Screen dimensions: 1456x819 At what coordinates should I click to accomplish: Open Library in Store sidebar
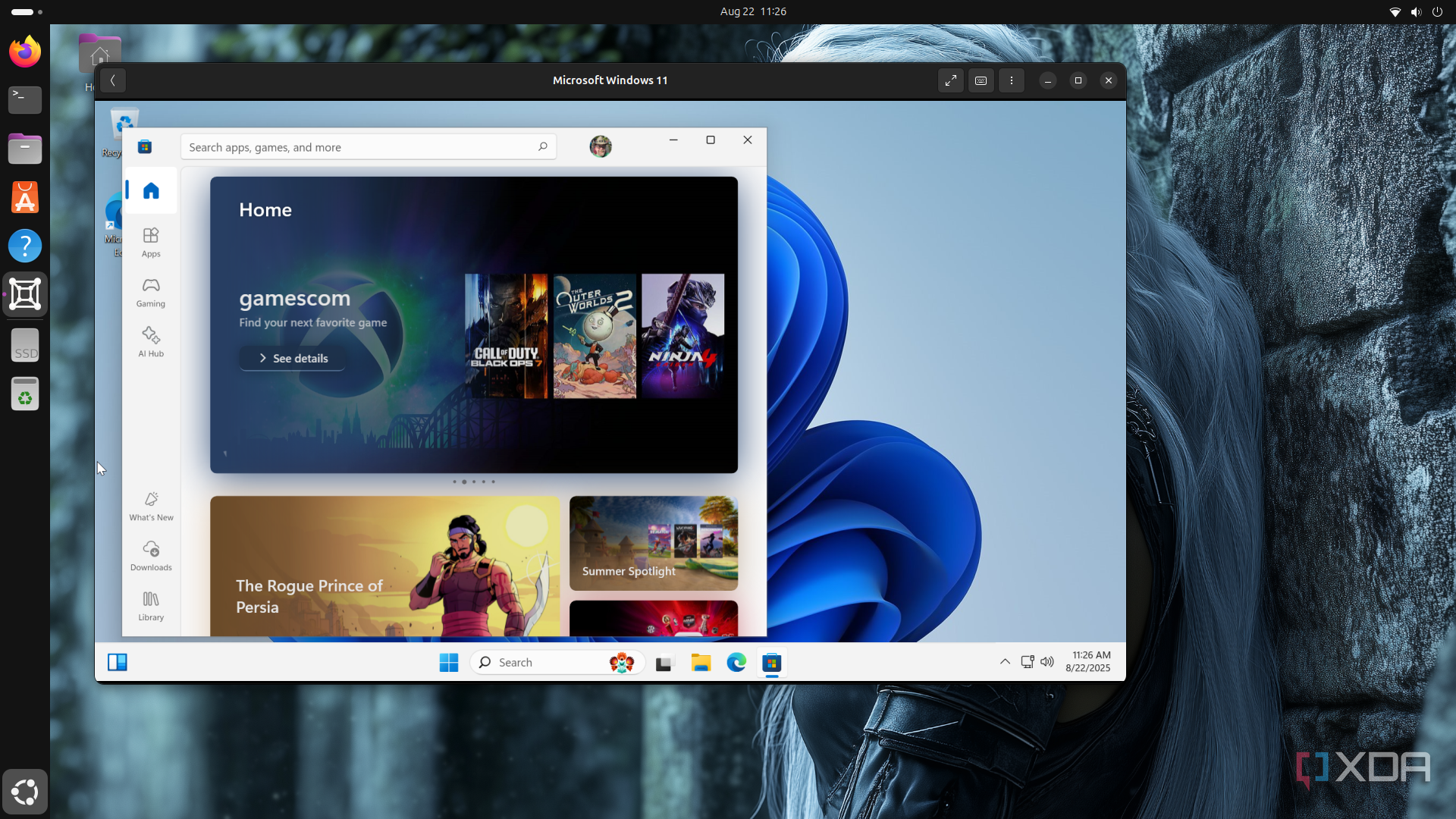point(151,606)
